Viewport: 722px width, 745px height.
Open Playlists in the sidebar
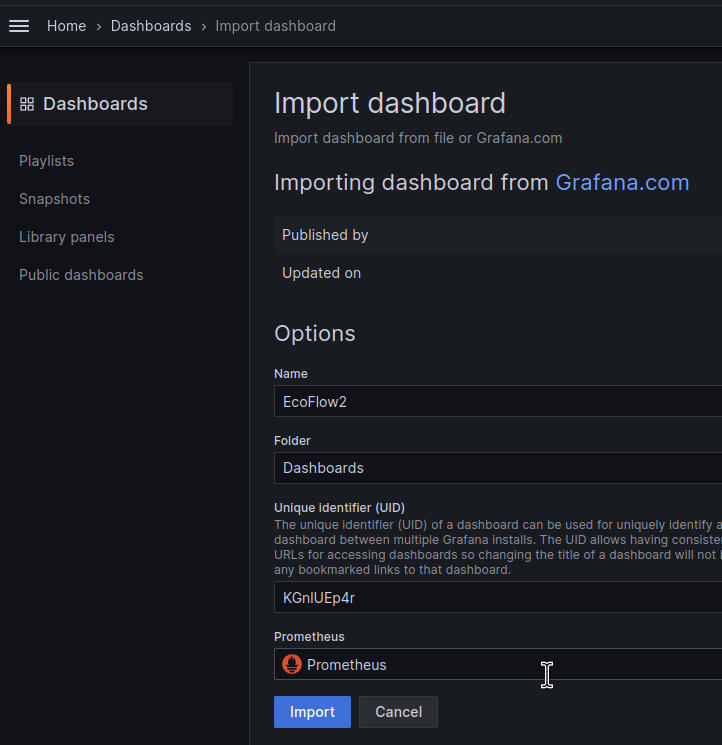click(47, 161)
